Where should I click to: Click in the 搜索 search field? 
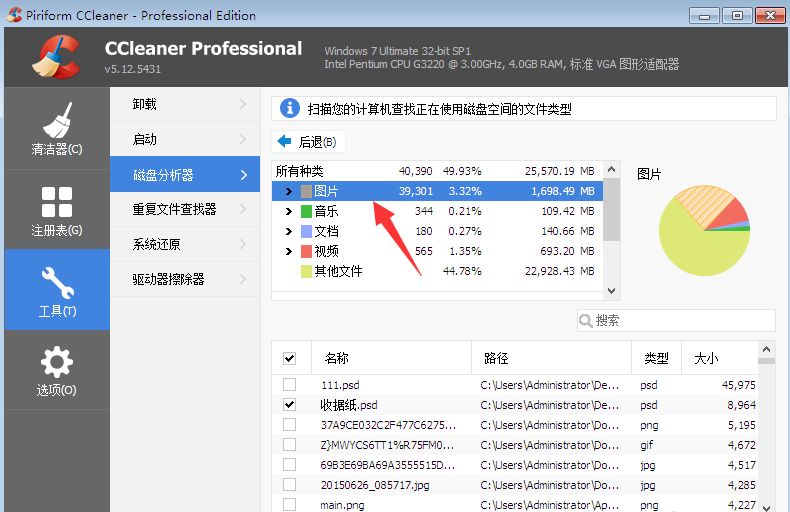[676, 321]
